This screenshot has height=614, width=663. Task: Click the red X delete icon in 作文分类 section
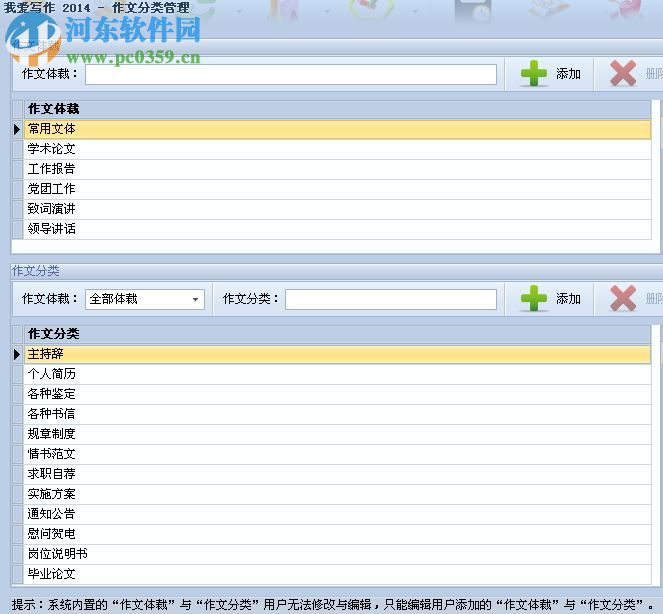coord(623,299)
